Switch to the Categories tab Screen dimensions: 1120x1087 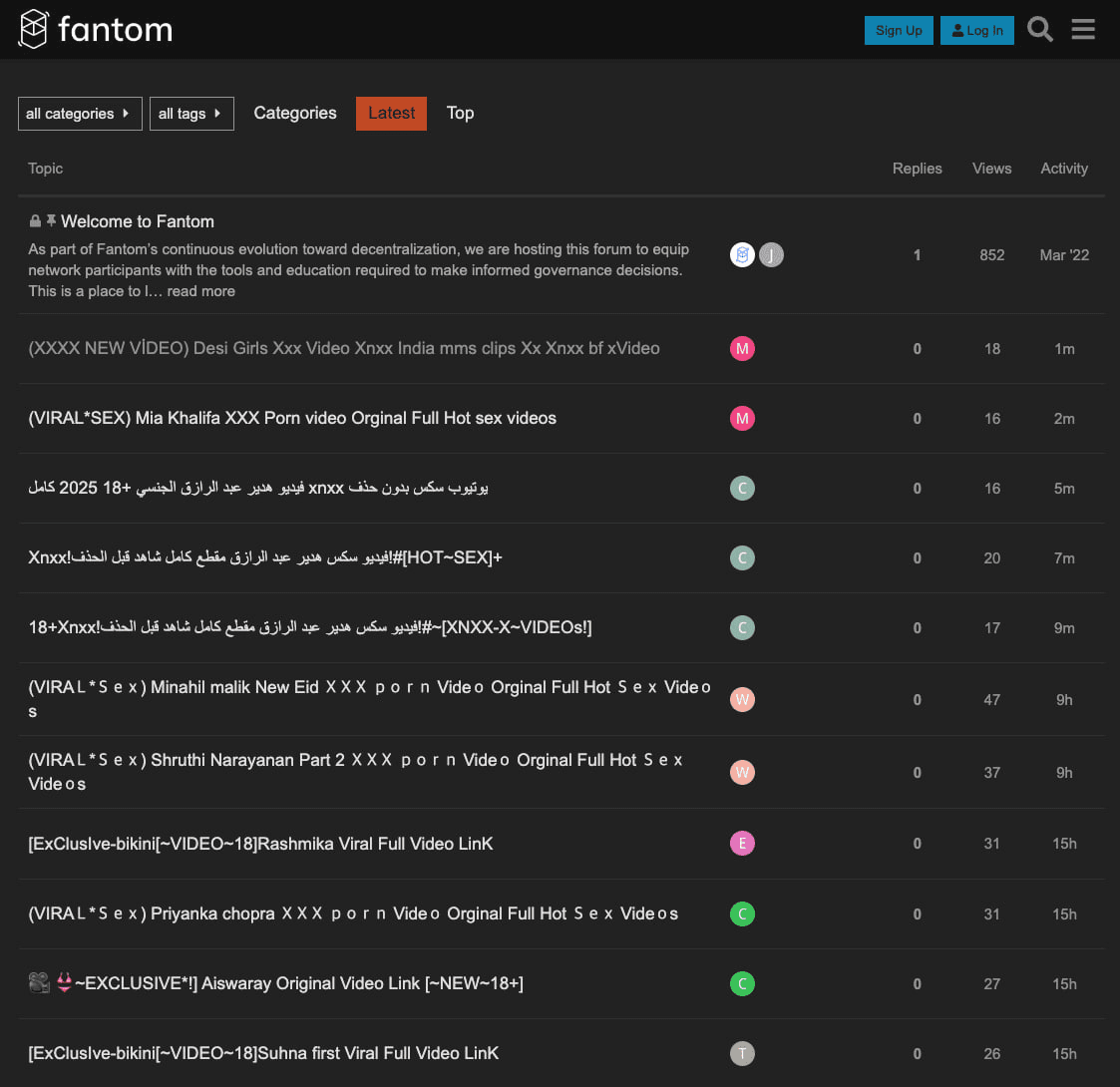(x=295, y=114)
